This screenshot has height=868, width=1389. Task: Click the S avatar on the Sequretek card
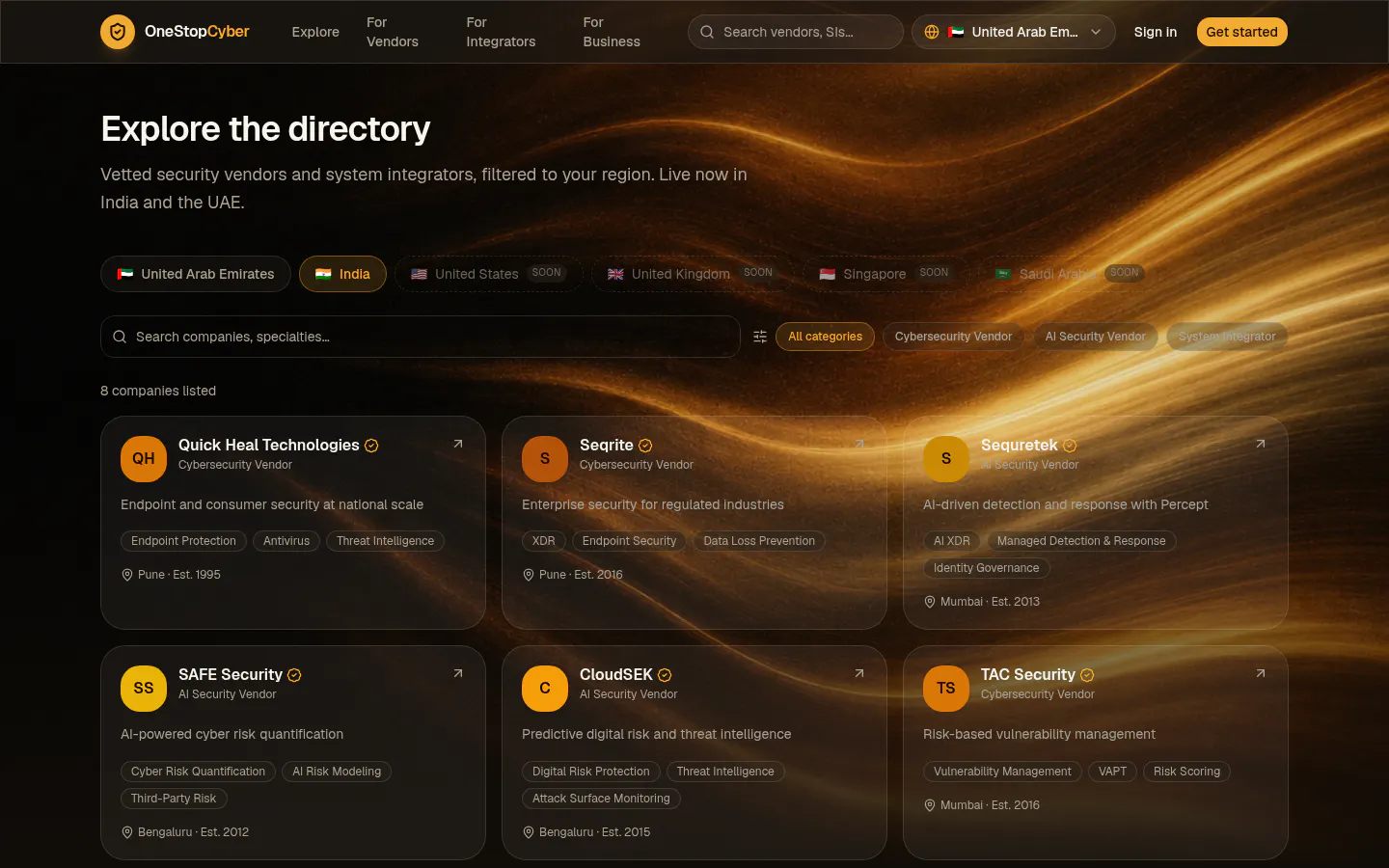(x=946, y=458)
